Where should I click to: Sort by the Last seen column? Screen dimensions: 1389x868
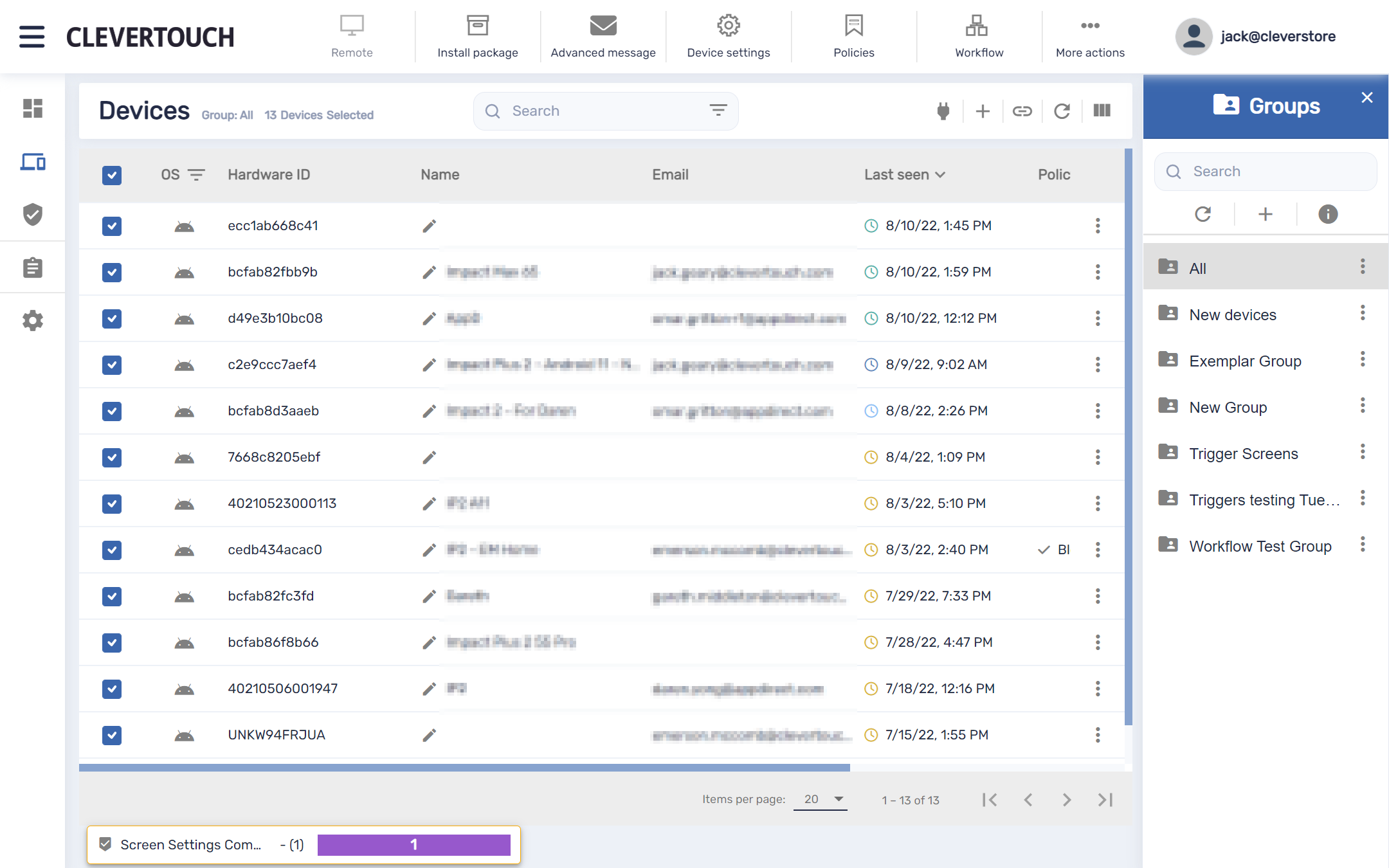point(904,175)
